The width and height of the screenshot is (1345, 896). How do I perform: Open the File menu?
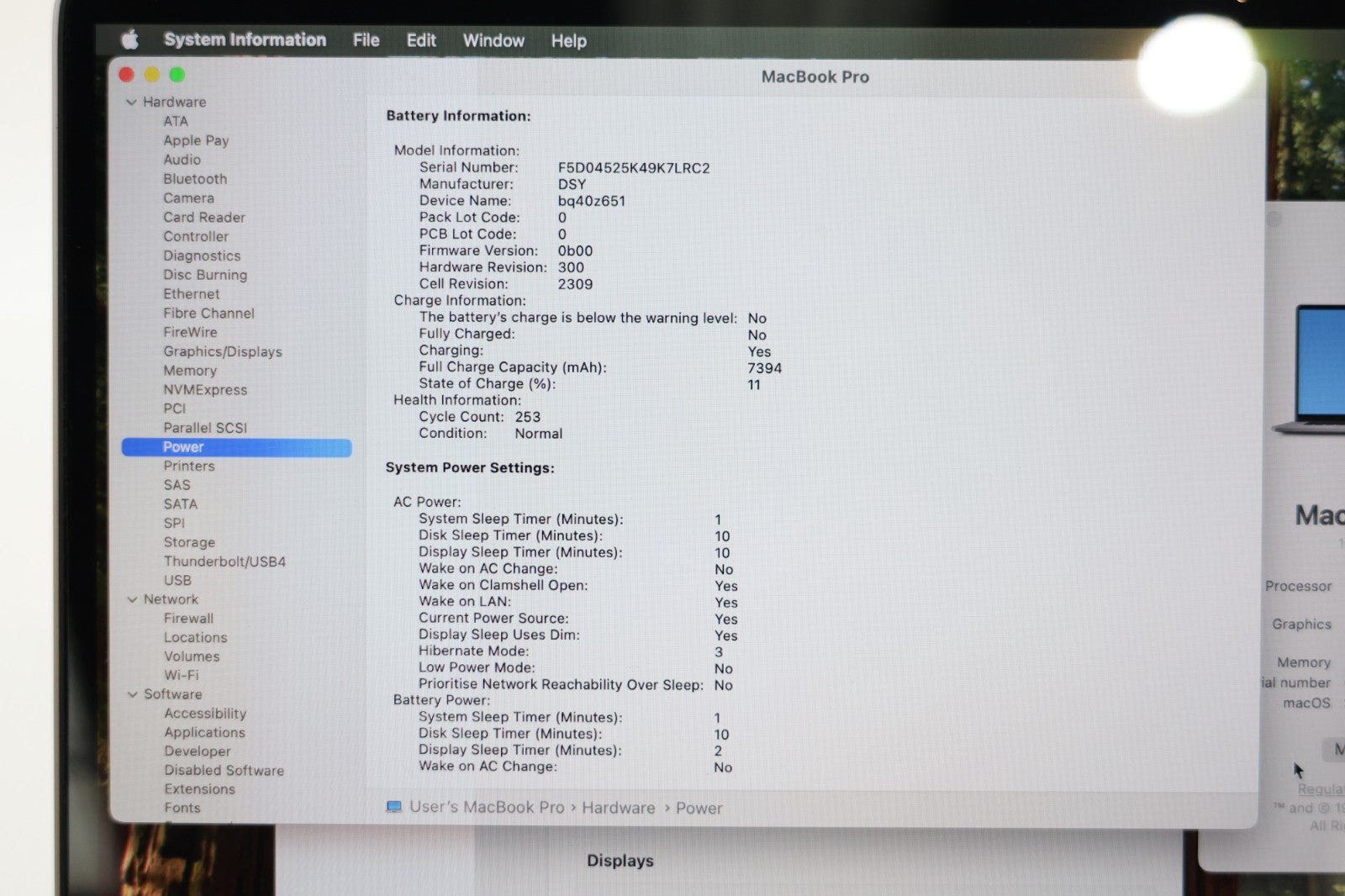[x=366, y=40]
